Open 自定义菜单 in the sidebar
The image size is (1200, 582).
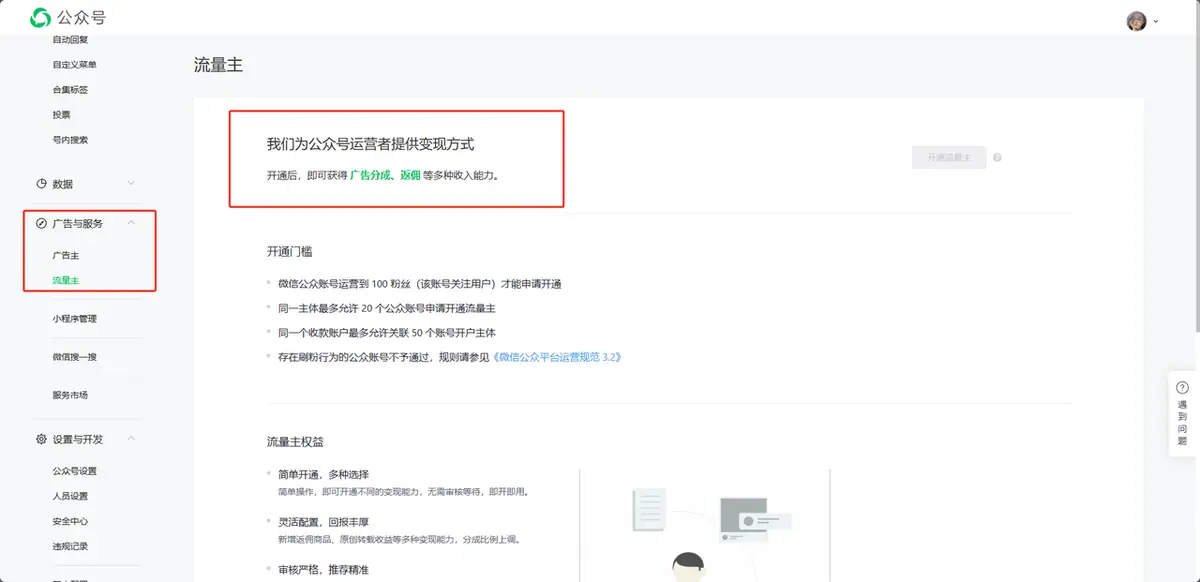(75, 65)
